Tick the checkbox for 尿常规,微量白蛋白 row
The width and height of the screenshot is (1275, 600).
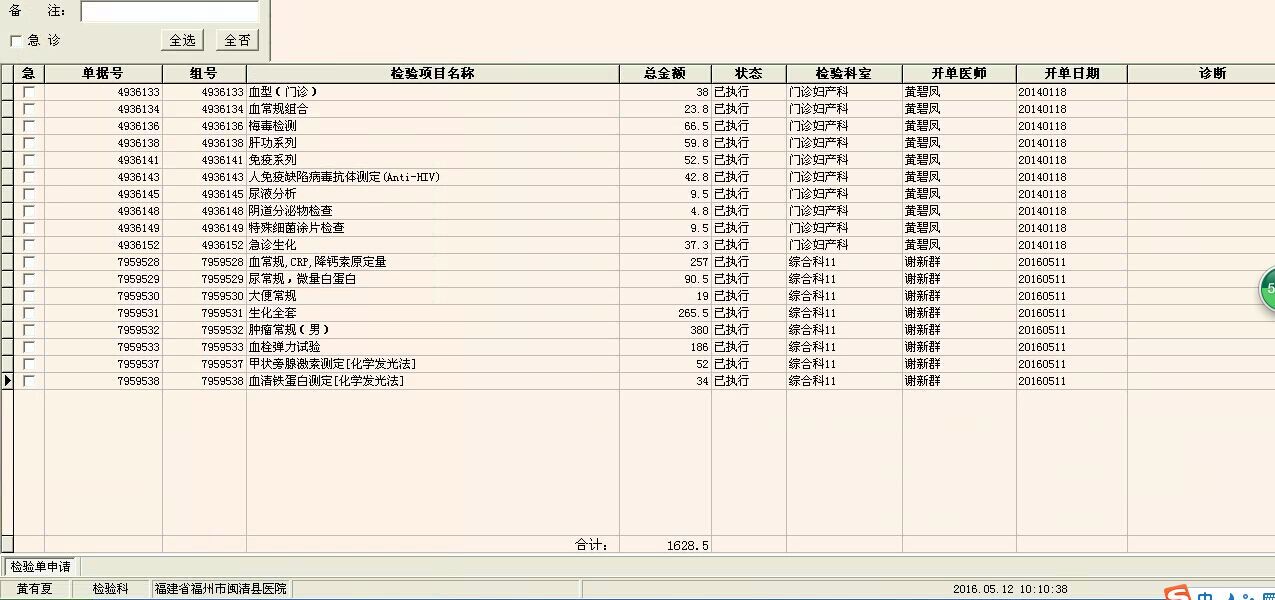(x=29, y=279)
